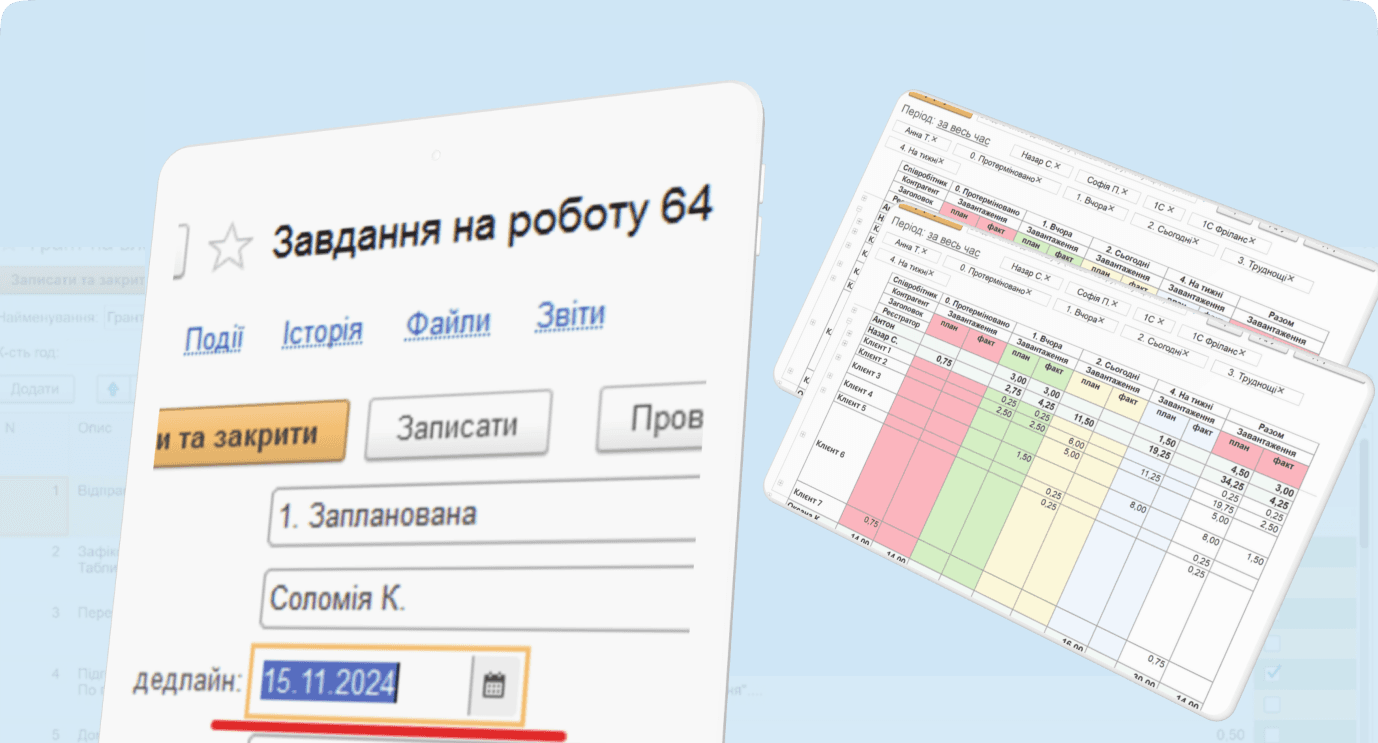Toggle the checked checkbox in faded background list
The image size is (1378, 743).
pyautogui.click(x=1275, y=673)
